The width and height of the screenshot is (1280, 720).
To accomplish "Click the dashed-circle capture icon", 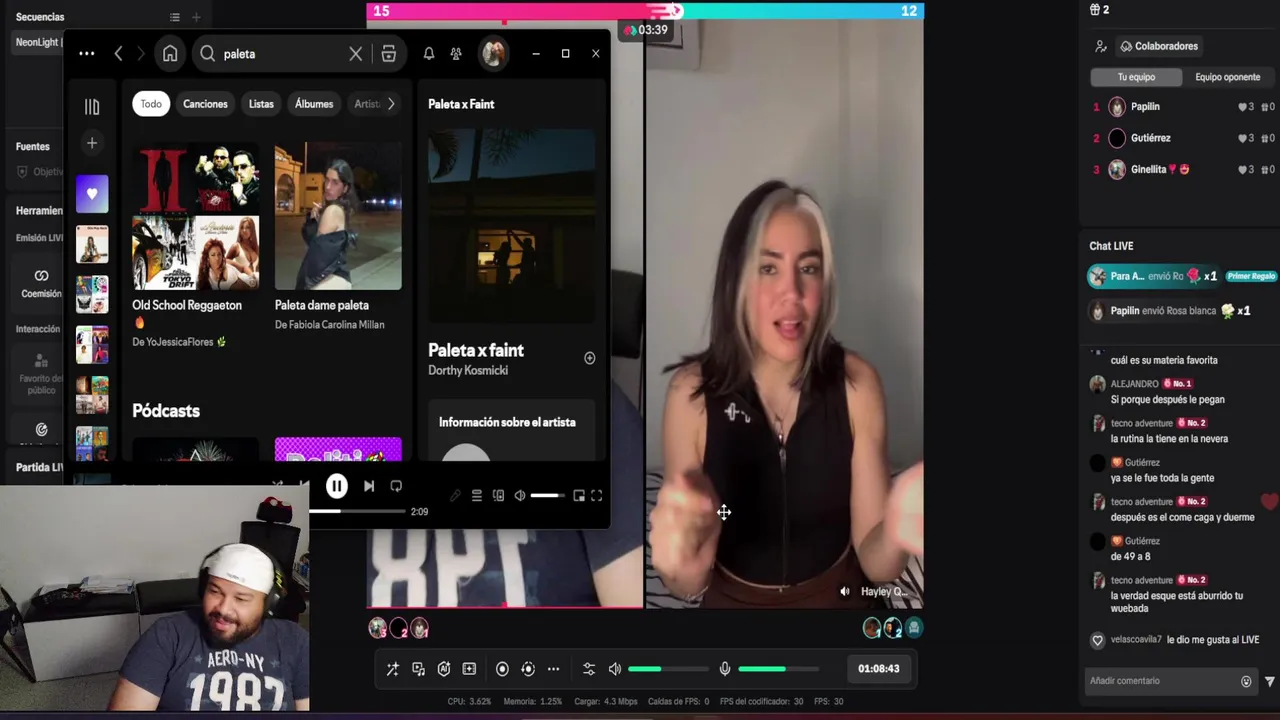I will (x=528, y=669).
